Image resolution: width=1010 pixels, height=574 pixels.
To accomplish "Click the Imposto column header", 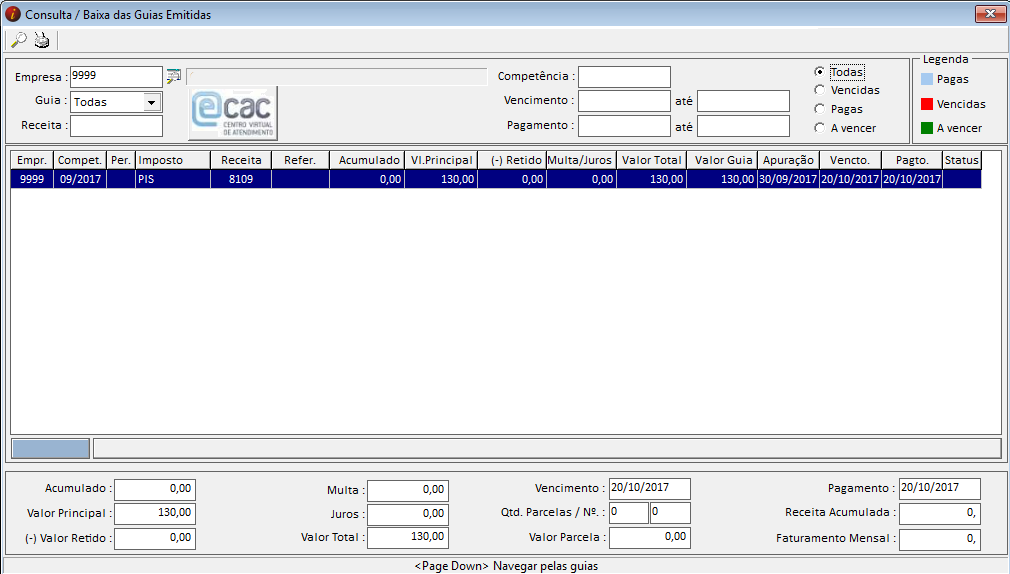I will (x=173, y=160).
